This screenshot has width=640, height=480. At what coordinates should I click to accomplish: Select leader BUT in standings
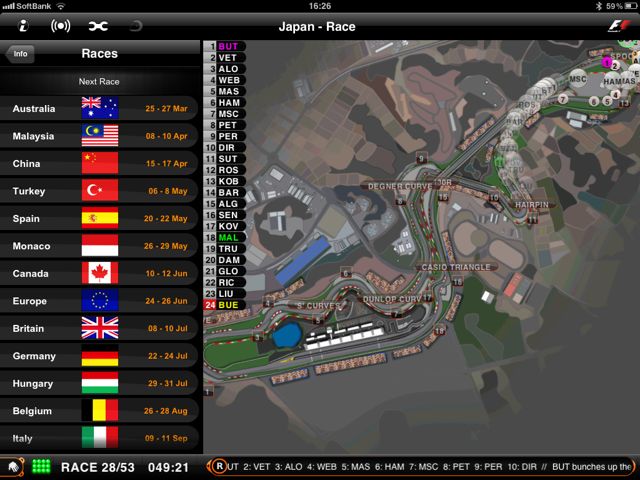(224, 46)
